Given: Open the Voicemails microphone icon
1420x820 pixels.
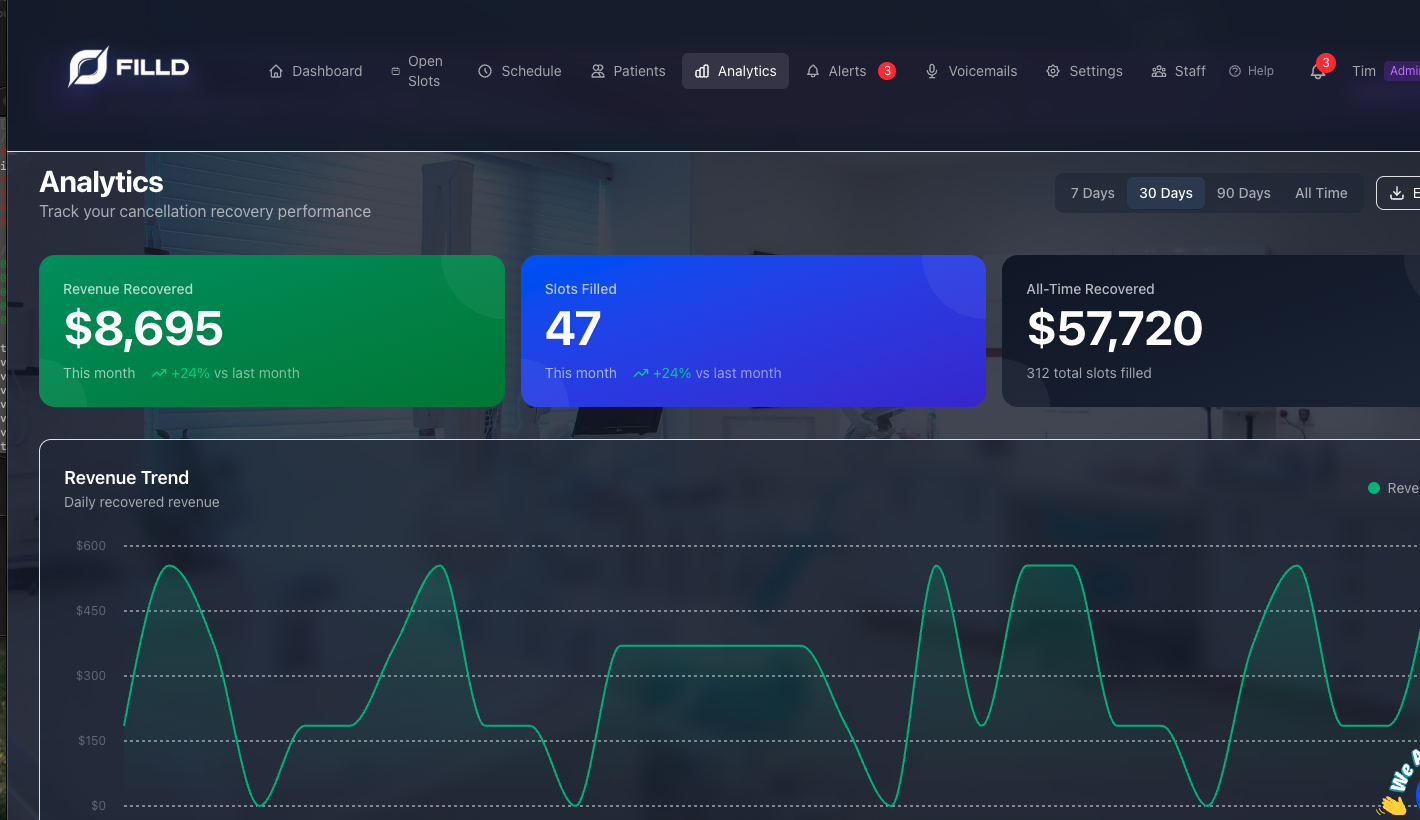Looking at the screenshot, I should point(932,71).
